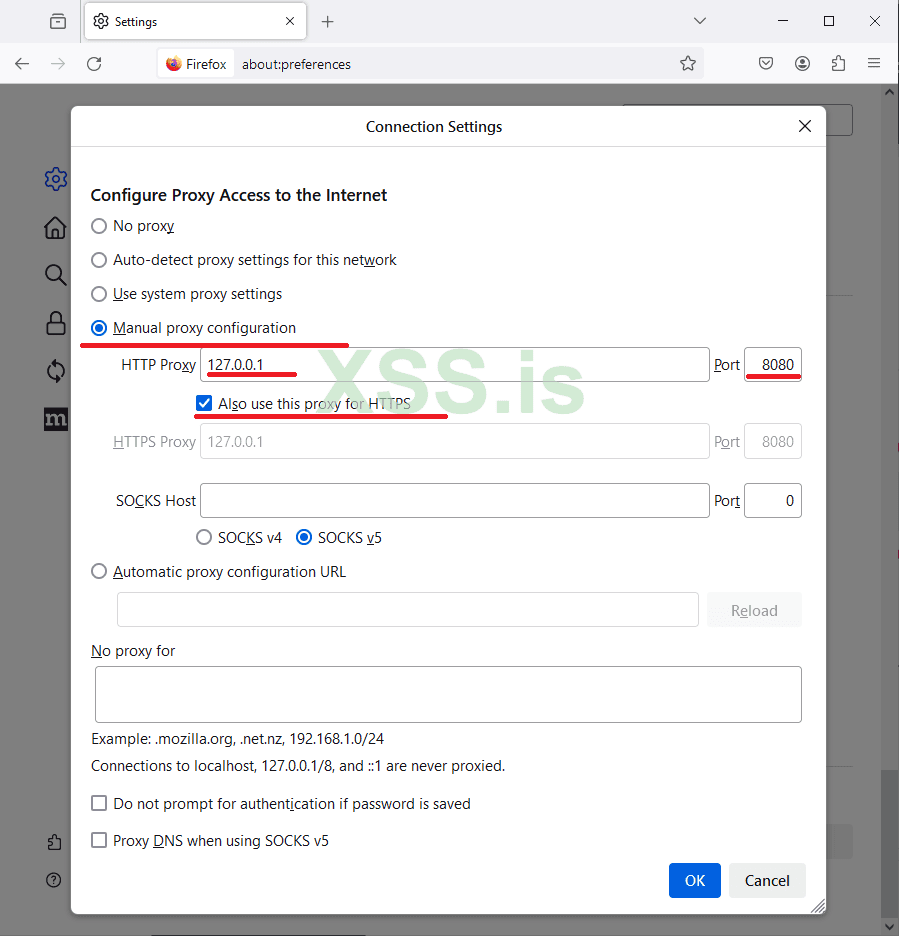Click the Firefox identity icon in address bar
This screenshot has height=936, width=899.
coord(196,64)
